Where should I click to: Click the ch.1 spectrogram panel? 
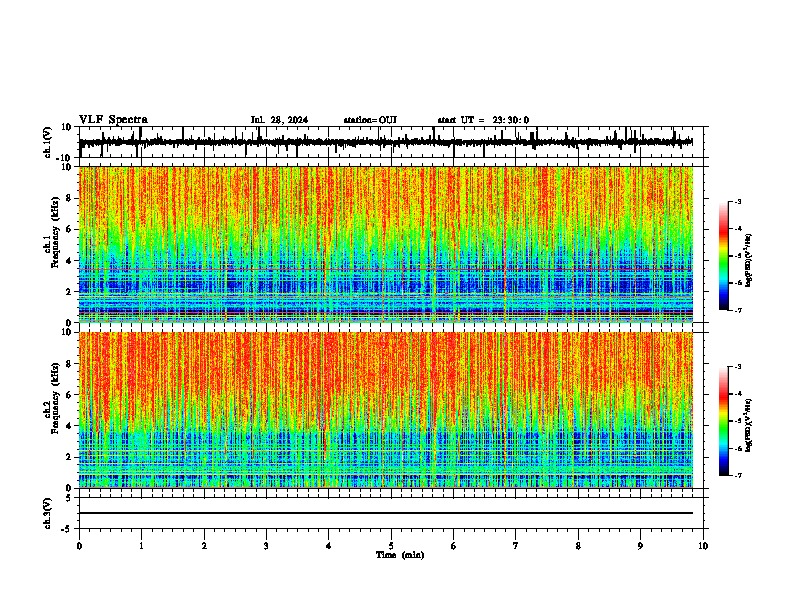[x=385, y=244]
